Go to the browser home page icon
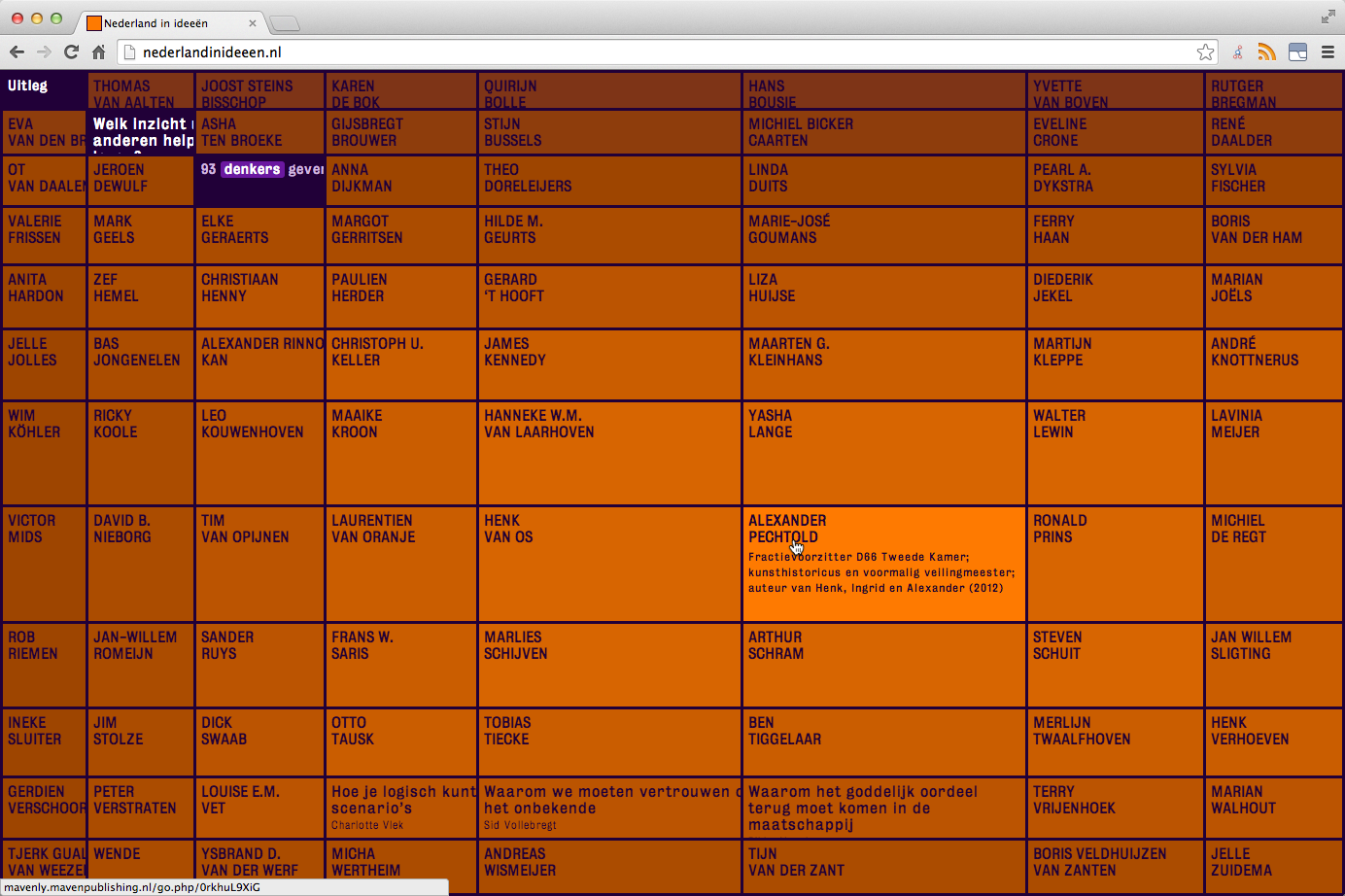Viewport: 1345px width, 896px height. pyautogui.click(x=98, y=52)
